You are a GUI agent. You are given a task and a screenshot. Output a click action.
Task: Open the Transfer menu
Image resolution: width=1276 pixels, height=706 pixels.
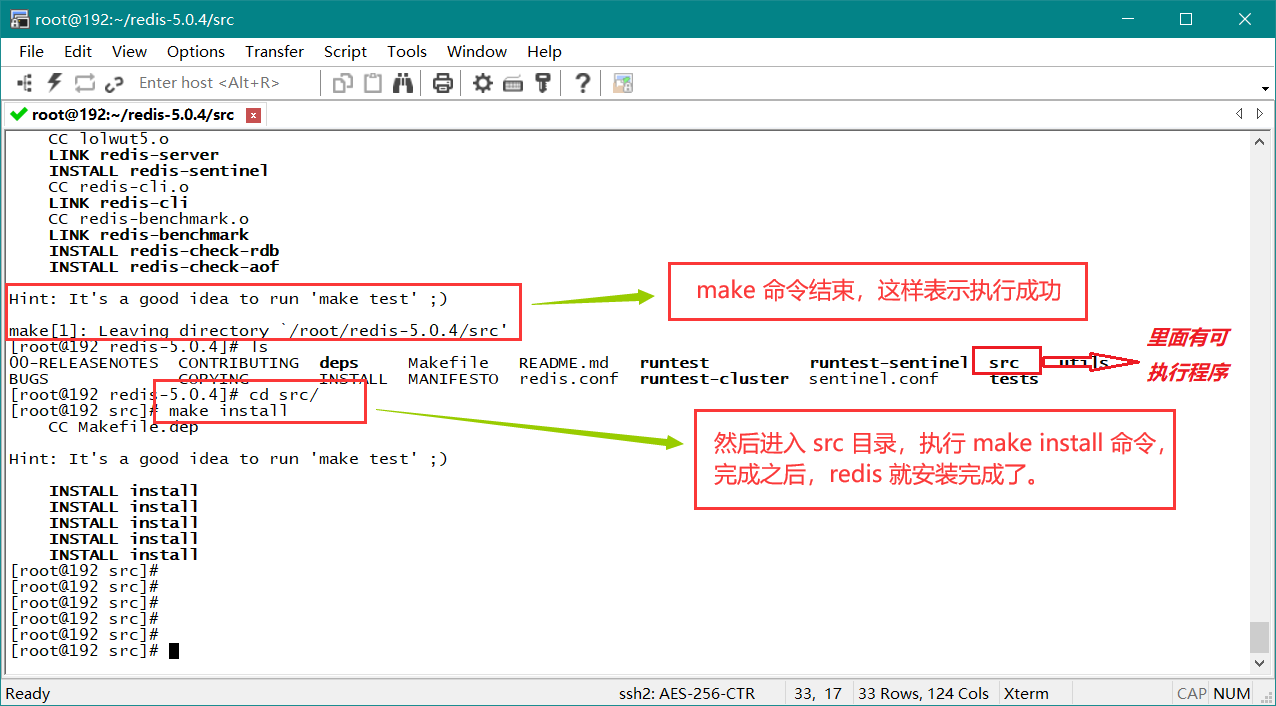(x=274, y=52)
